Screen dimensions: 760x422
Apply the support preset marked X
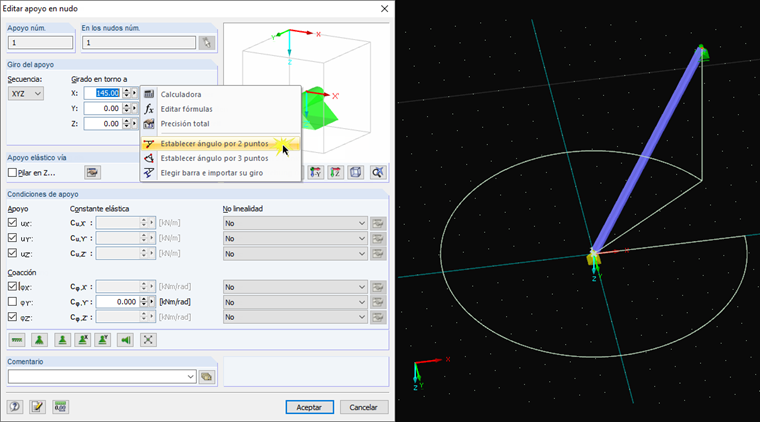click(83, 340)
